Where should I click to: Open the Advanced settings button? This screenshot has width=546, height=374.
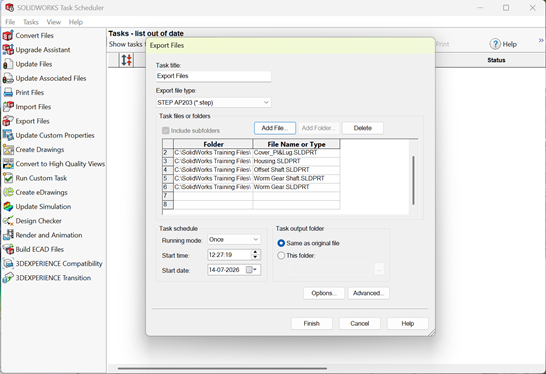[x=368, y=293]
